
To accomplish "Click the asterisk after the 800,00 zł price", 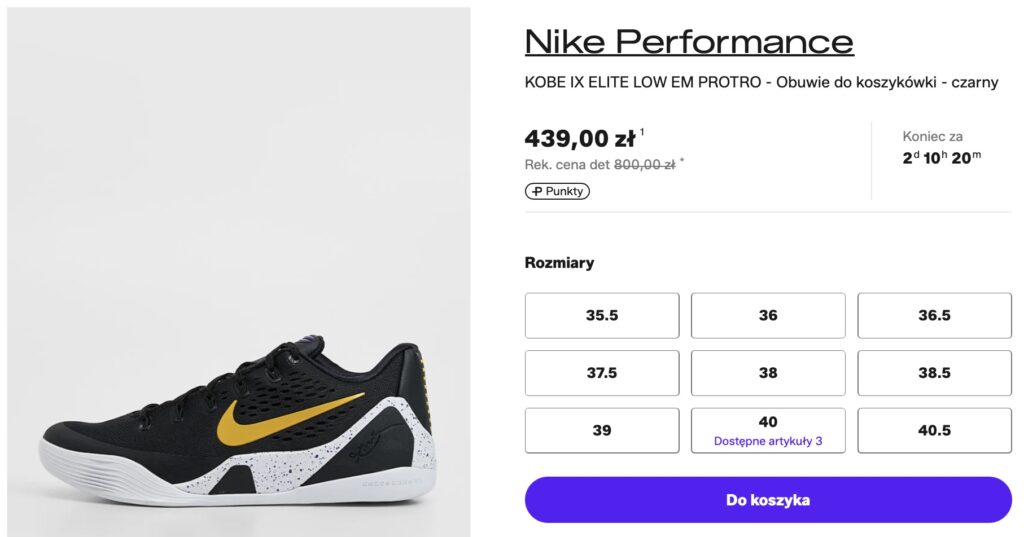I will point(683,161).
